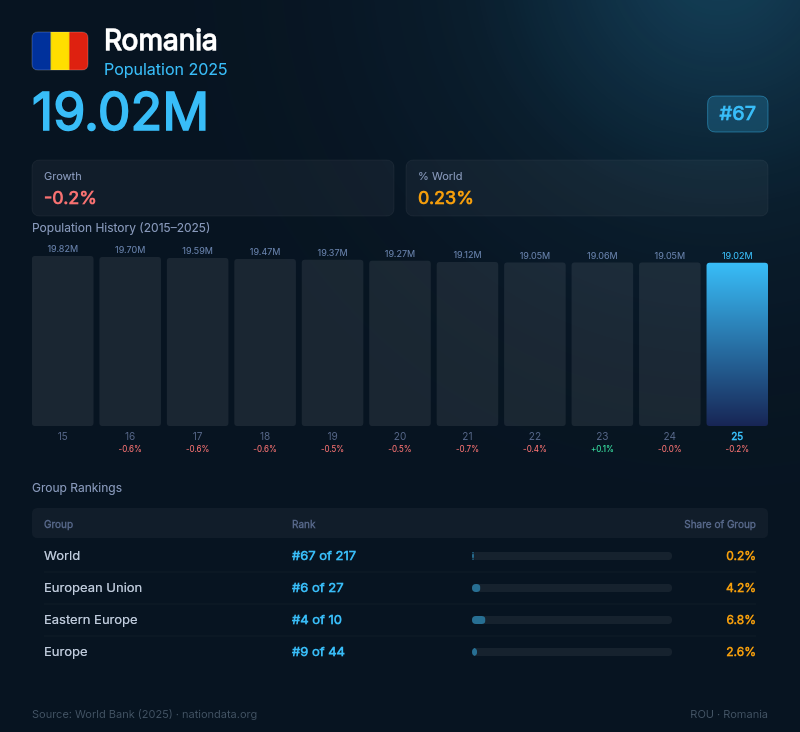The width and height of the screenshot is (800, 732).
Task: Click the Europe share progress bar
Action: (x=571, y=652)
